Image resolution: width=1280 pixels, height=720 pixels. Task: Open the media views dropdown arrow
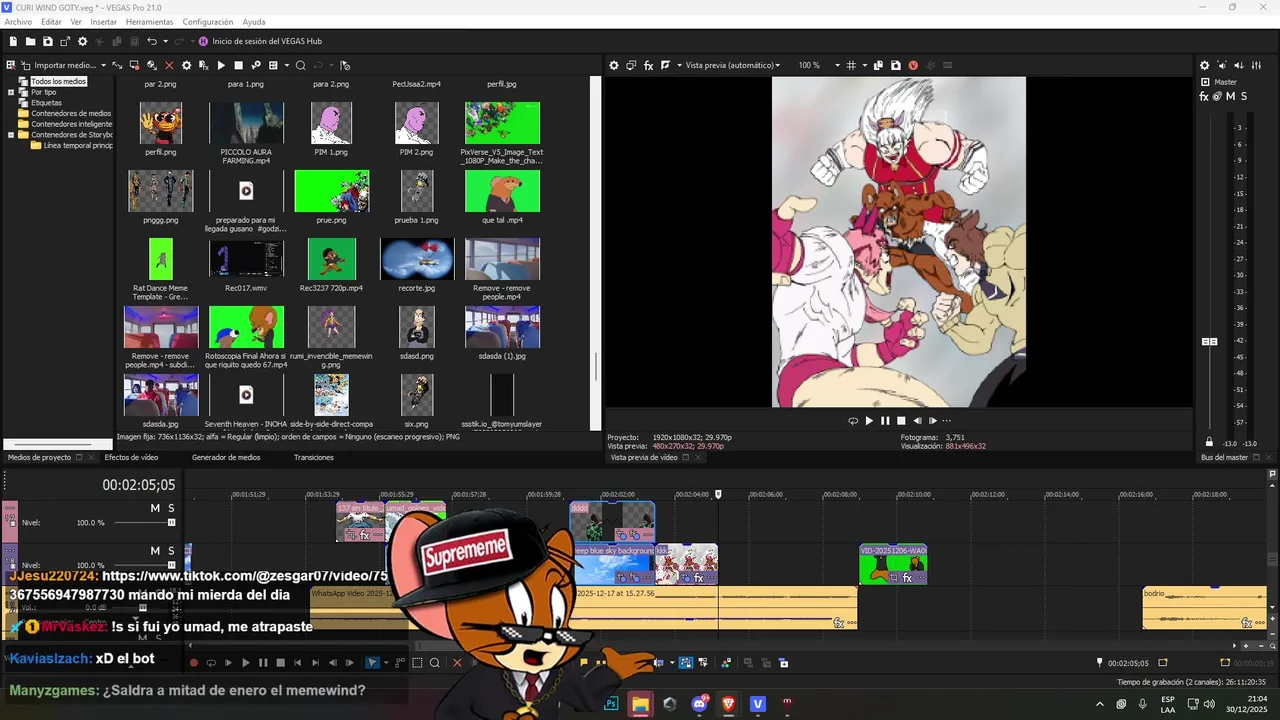click(x=286, y=65)
